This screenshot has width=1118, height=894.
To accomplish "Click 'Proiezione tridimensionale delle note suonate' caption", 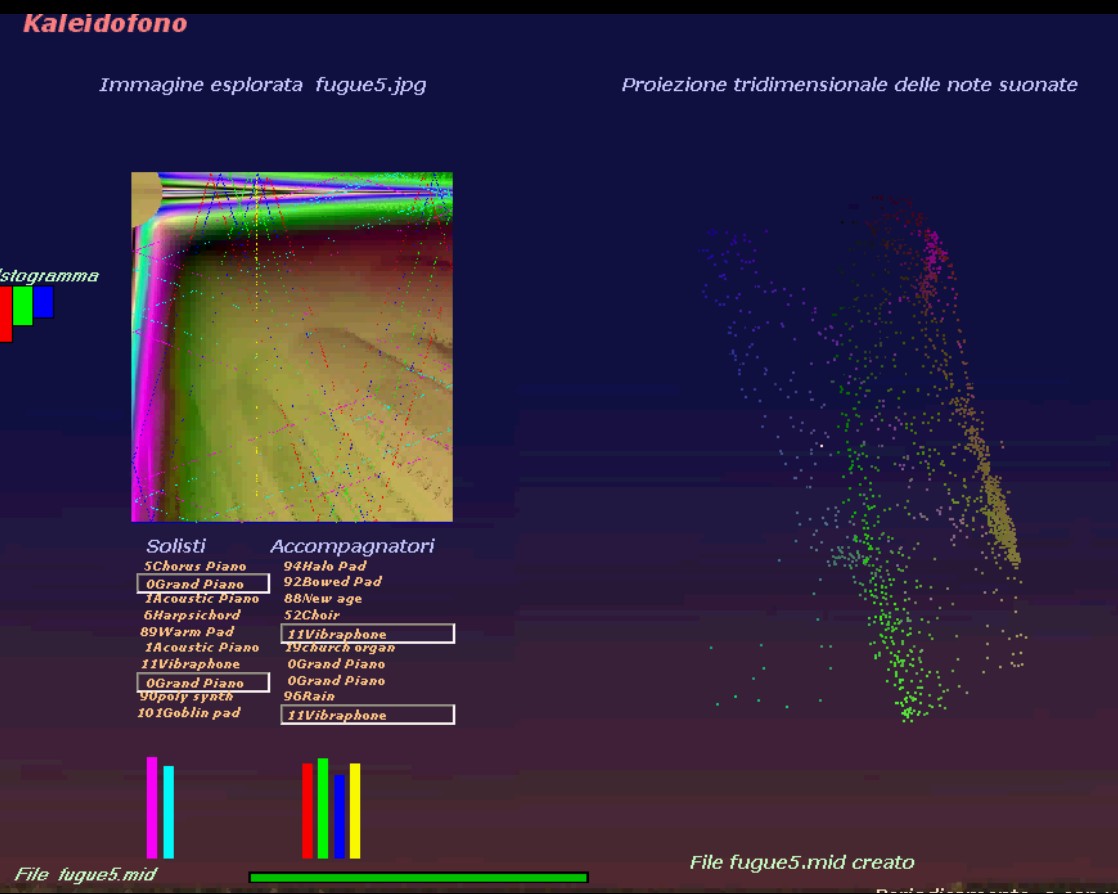I will tap(849, 85).
